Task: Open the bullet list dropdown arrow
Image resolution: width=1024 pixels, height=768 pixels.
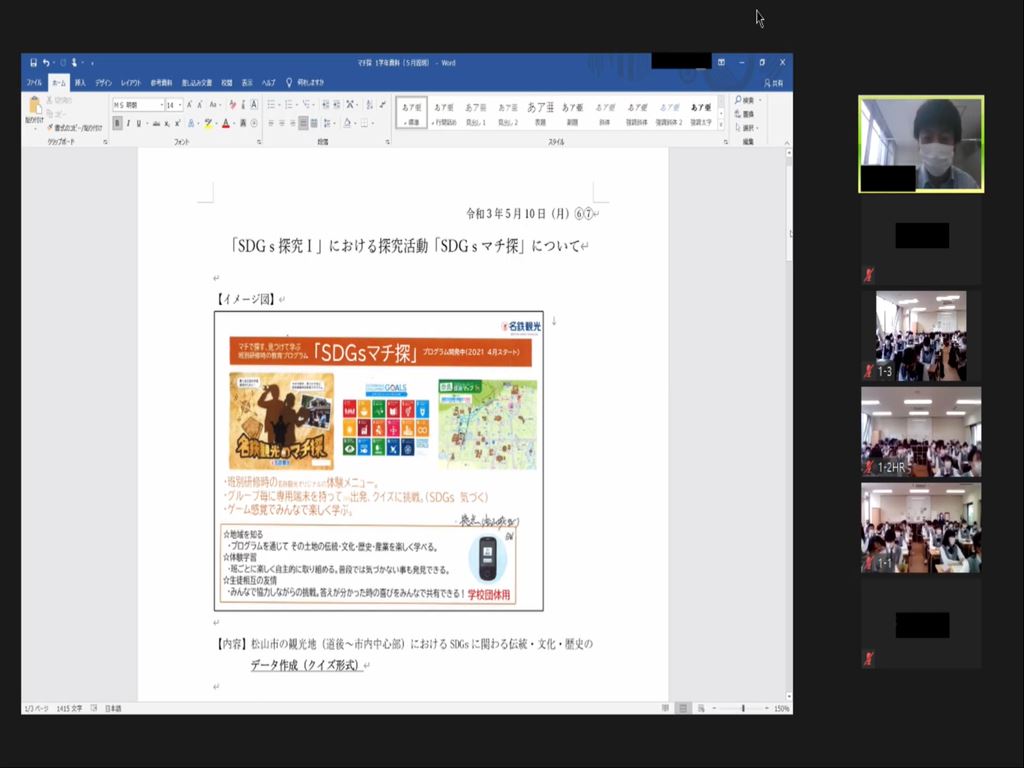Action: [x=280, y=104]
